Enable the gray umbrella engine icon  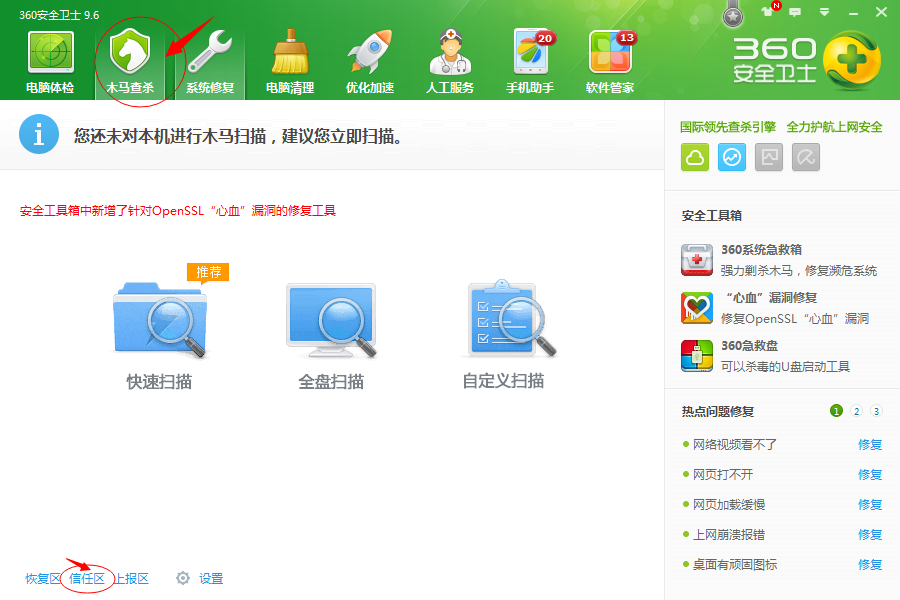pyautogui.click(x=806, y=157)
